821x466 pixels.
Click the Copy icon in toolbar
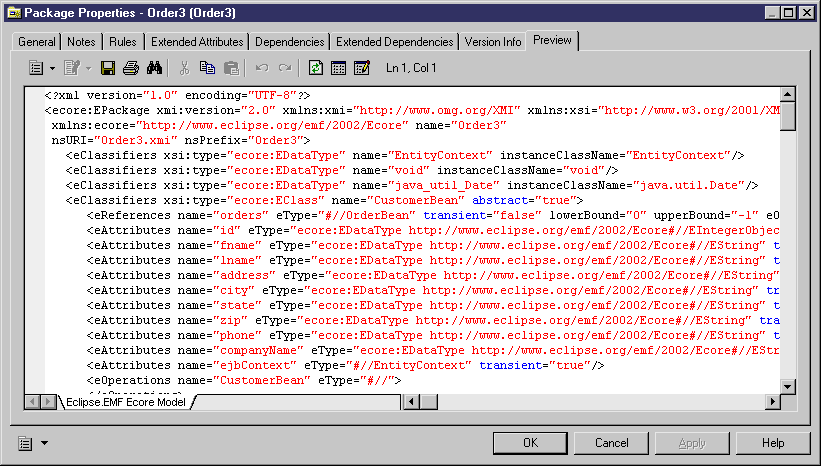(x=208, y=68)
